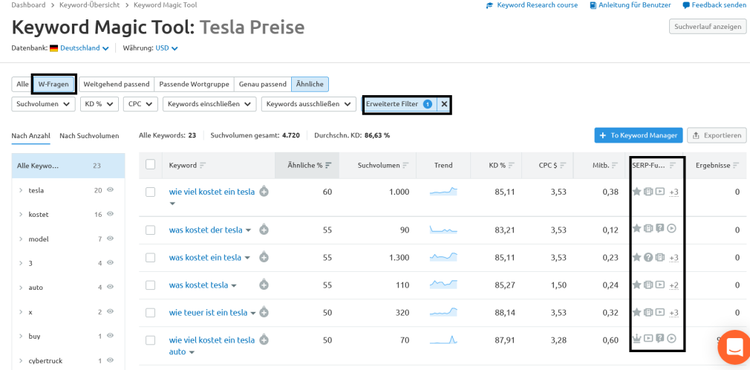Clear the Erweiterte Filter with X
The height and width of the screenshot is (370, 750).
pos(444,104)
